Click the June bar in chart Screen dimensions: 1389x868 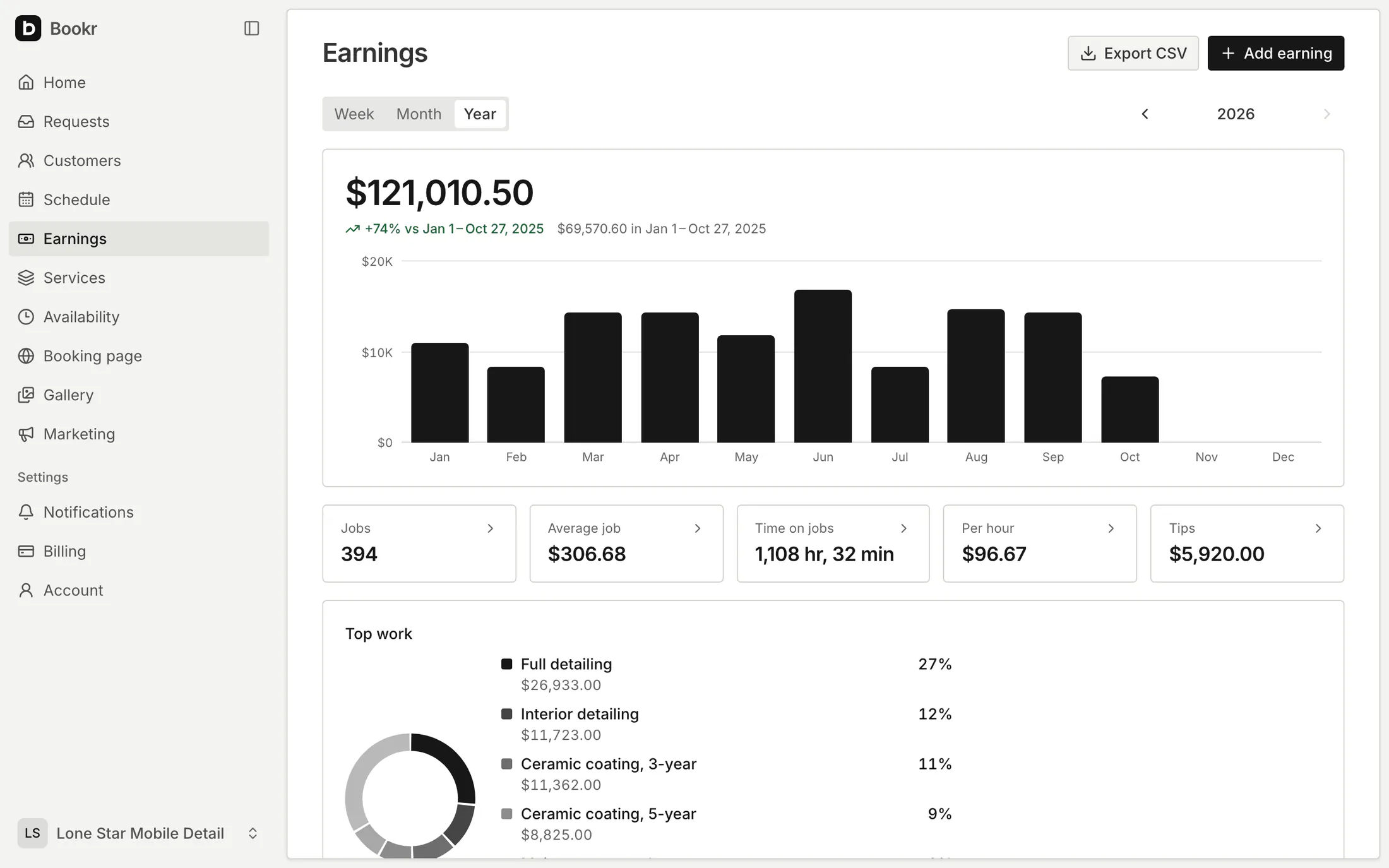(x=823, y=366)
